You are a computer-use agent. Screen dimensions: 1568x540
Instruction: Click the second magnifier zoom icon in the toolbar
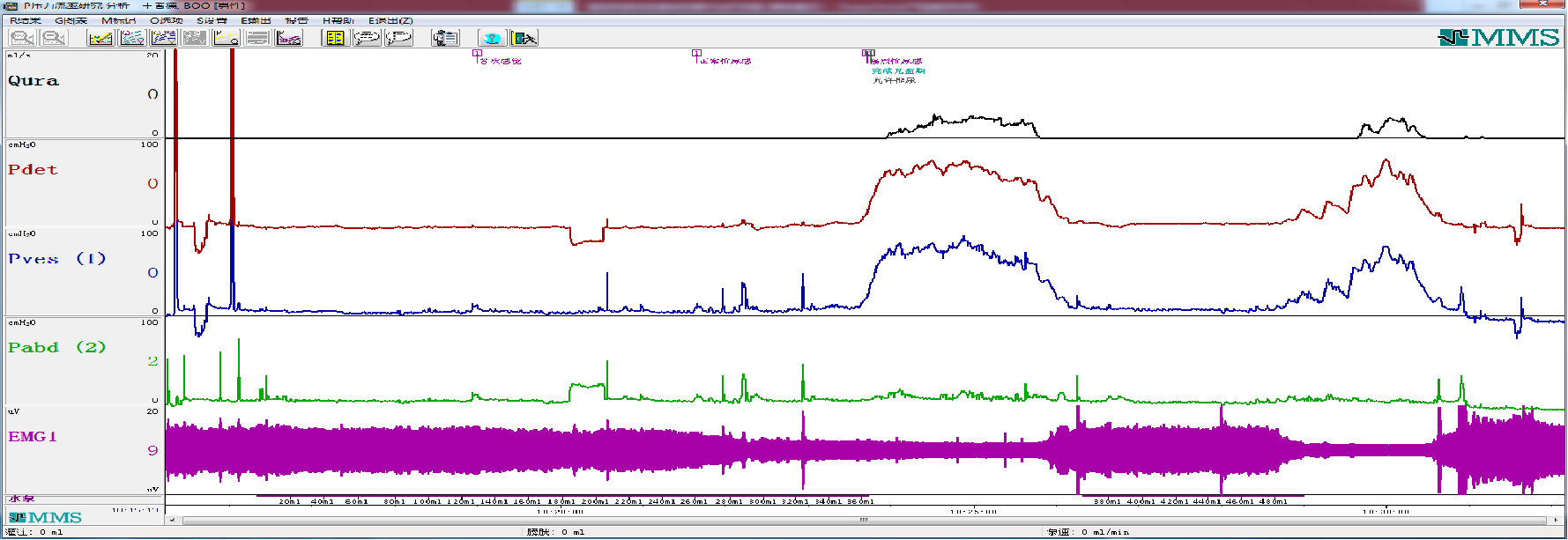pos(54,38)
